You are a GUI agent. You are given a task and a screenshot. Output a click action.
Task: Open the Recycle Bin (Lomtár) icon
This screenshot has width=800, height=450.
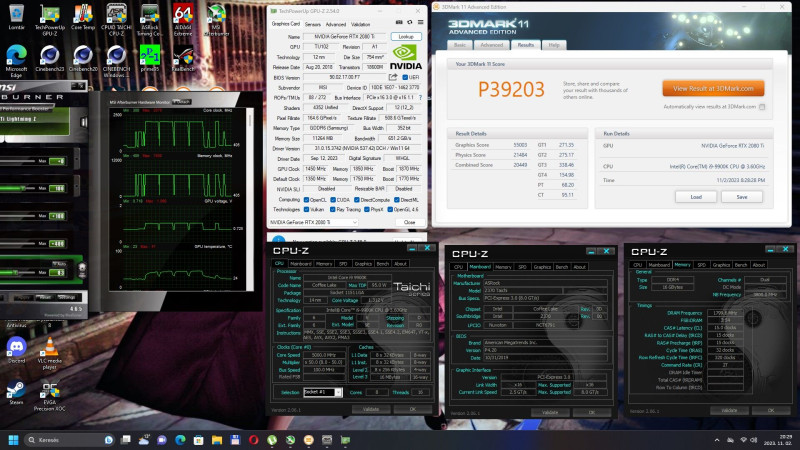click(x=16, y=18)
